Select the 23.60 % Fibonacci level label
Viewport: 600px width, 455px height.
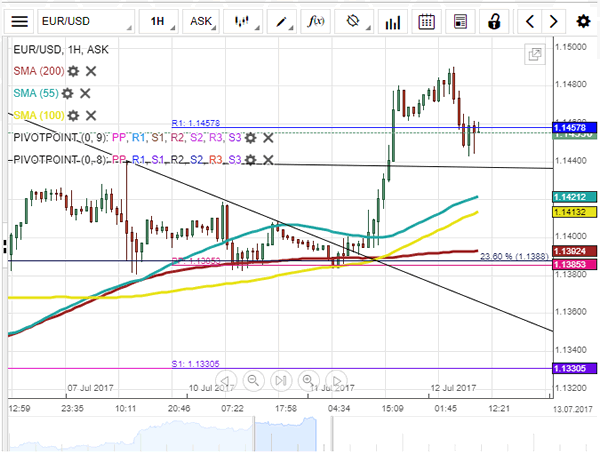(x=515, y=256)
